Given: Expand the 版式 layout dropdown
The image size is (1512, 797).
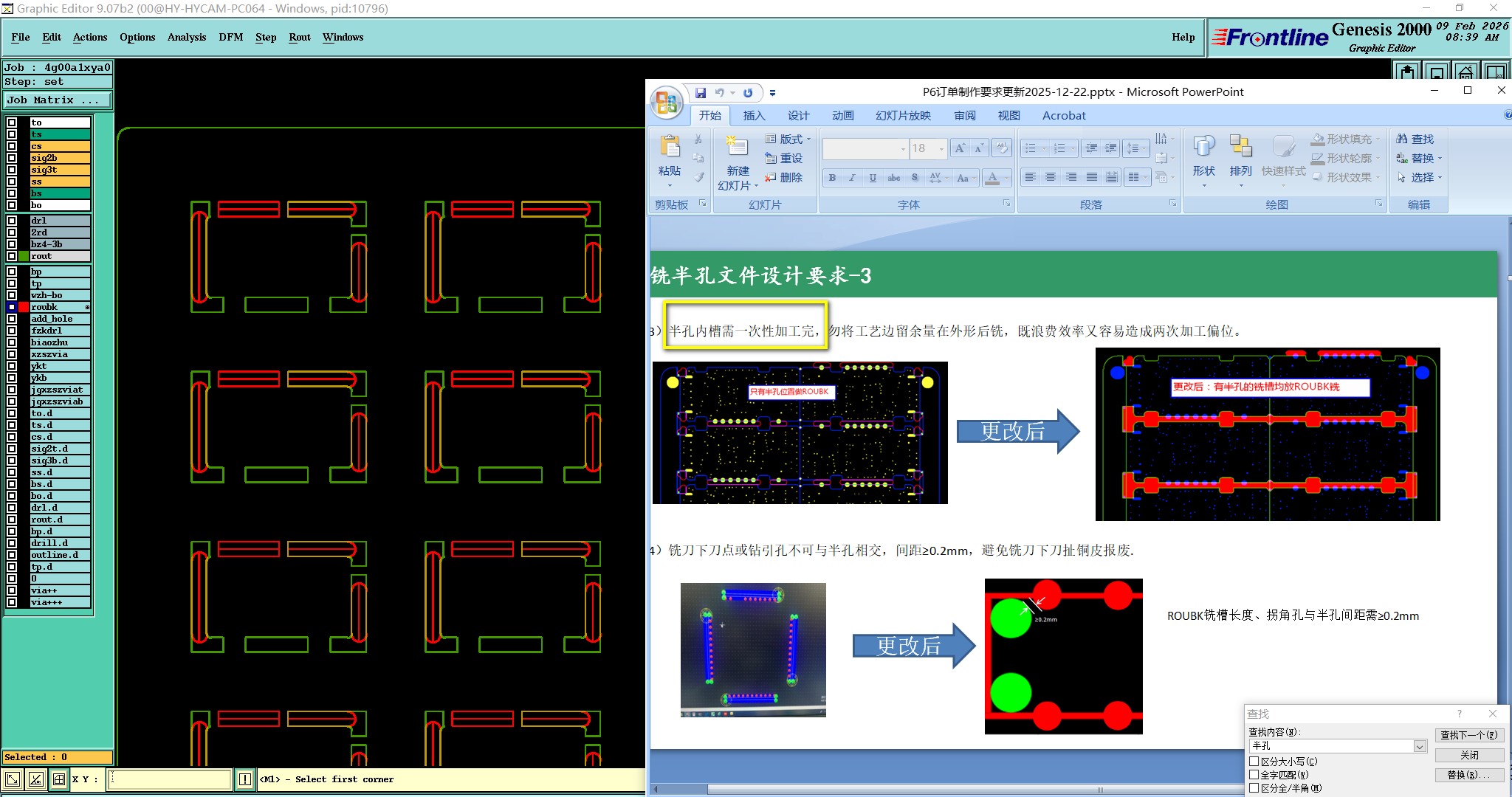Looking at the screenshot, I should (808, 139).
